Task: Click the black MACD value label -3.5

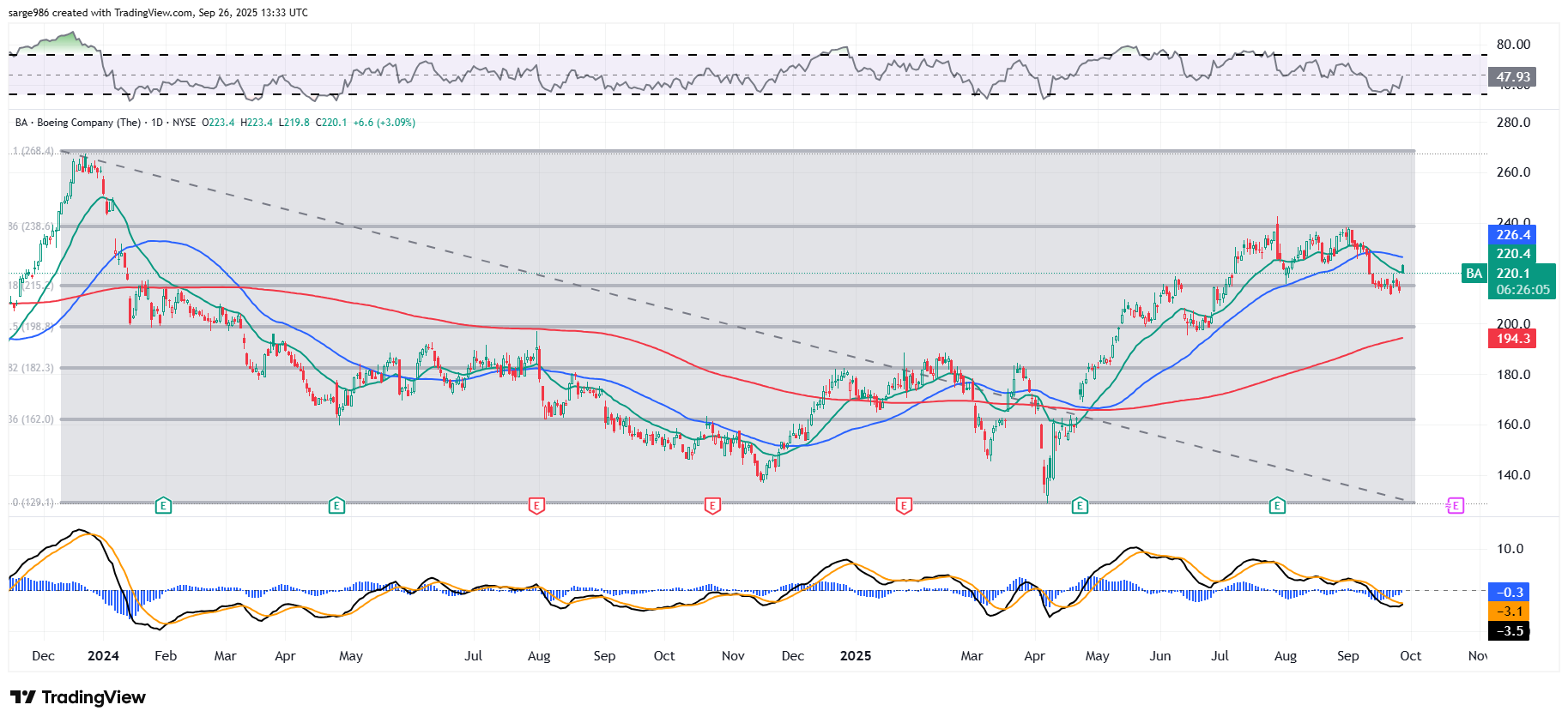Action: coord(1510,631)
